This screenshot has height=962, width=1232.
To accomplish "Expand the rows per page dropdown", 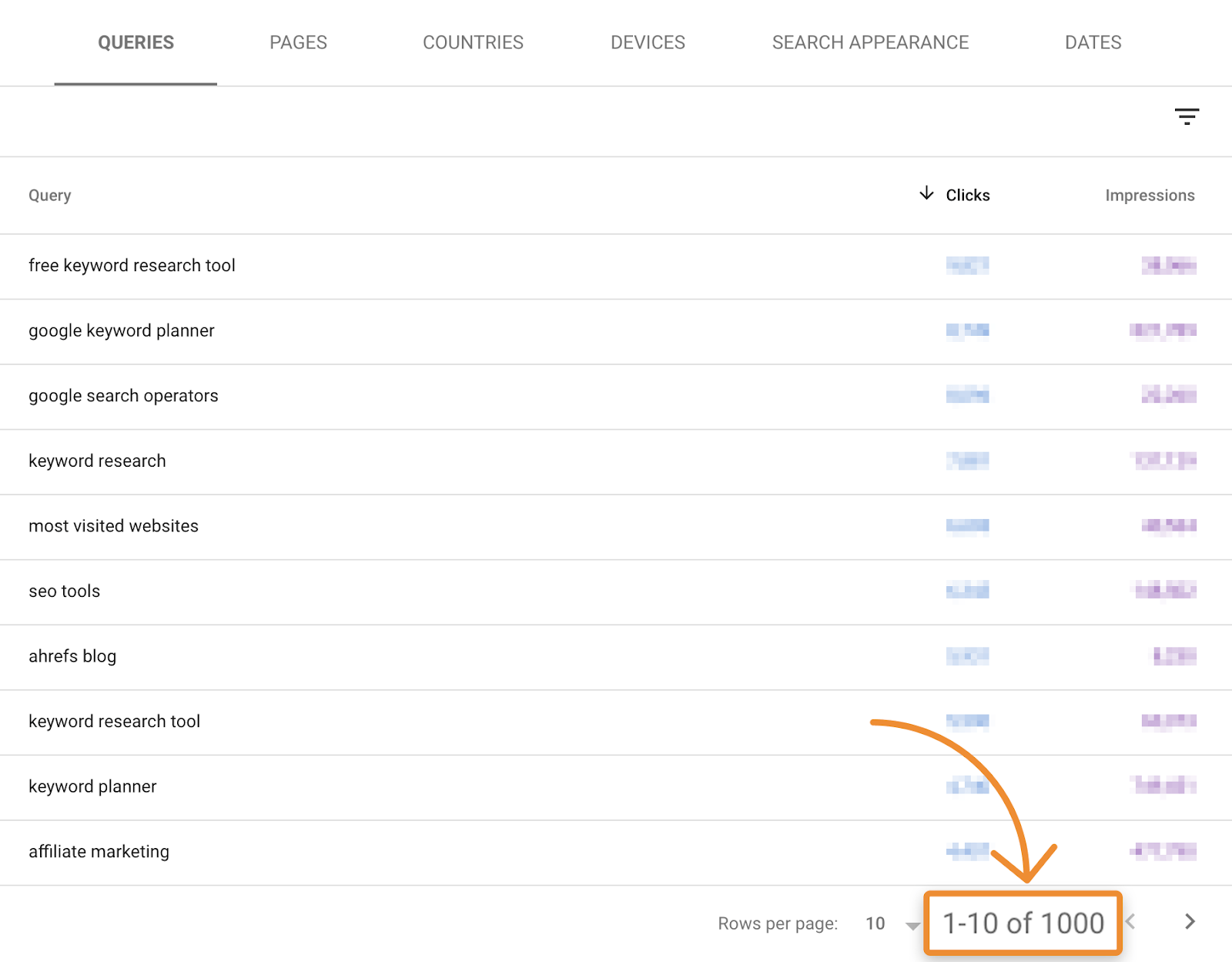I will [912, 925].
